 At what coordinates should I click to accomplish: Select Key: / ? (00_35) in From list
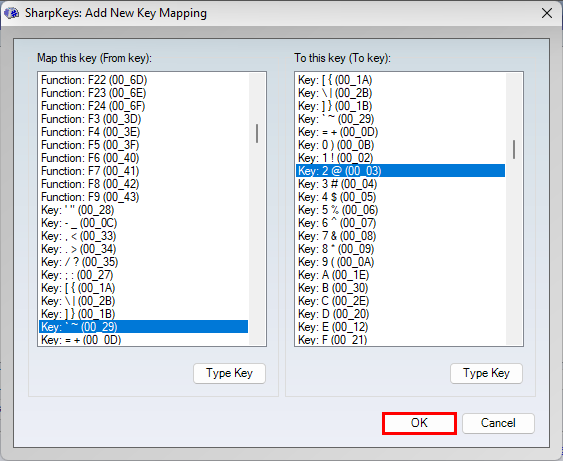(x=144, y=262)
